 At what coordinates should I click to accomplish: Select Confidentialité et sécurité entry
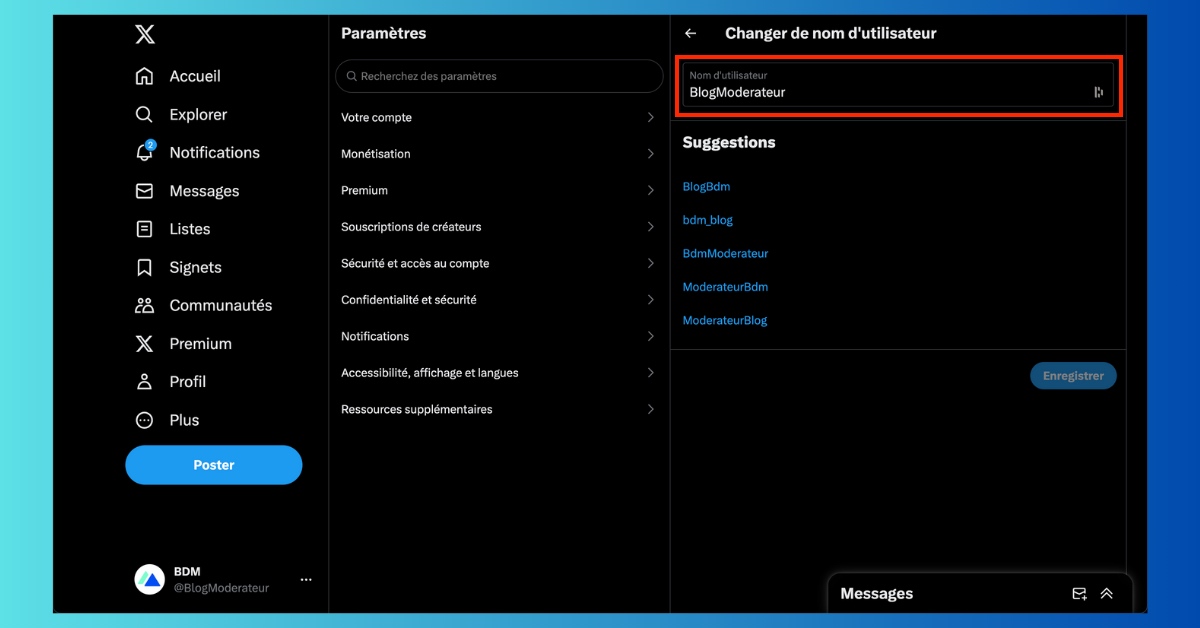499,300
